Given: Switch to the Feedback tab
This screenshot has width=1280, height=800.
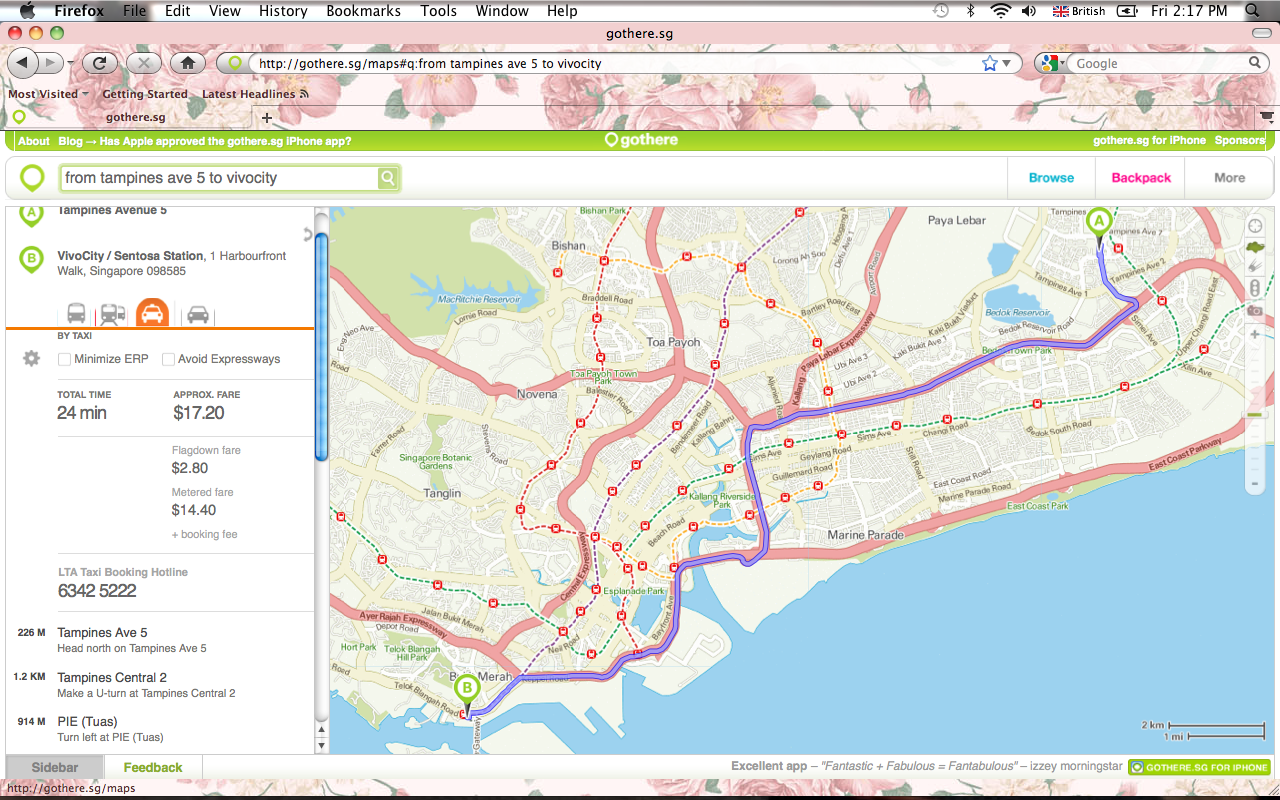Looking at the screenshot, I should click(x=153, y=767).
